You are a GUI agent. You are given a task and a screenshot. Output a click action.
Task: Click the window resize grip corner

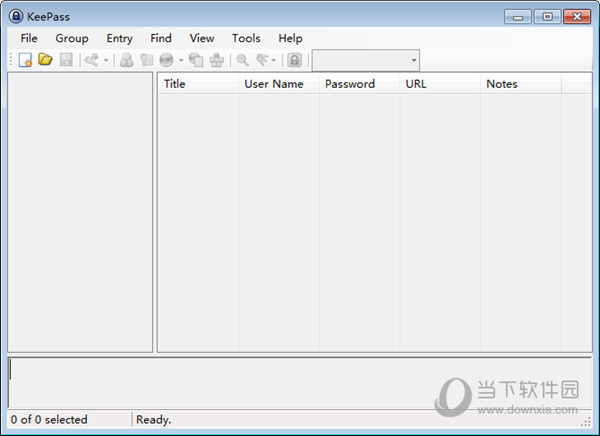click(586, 422)
